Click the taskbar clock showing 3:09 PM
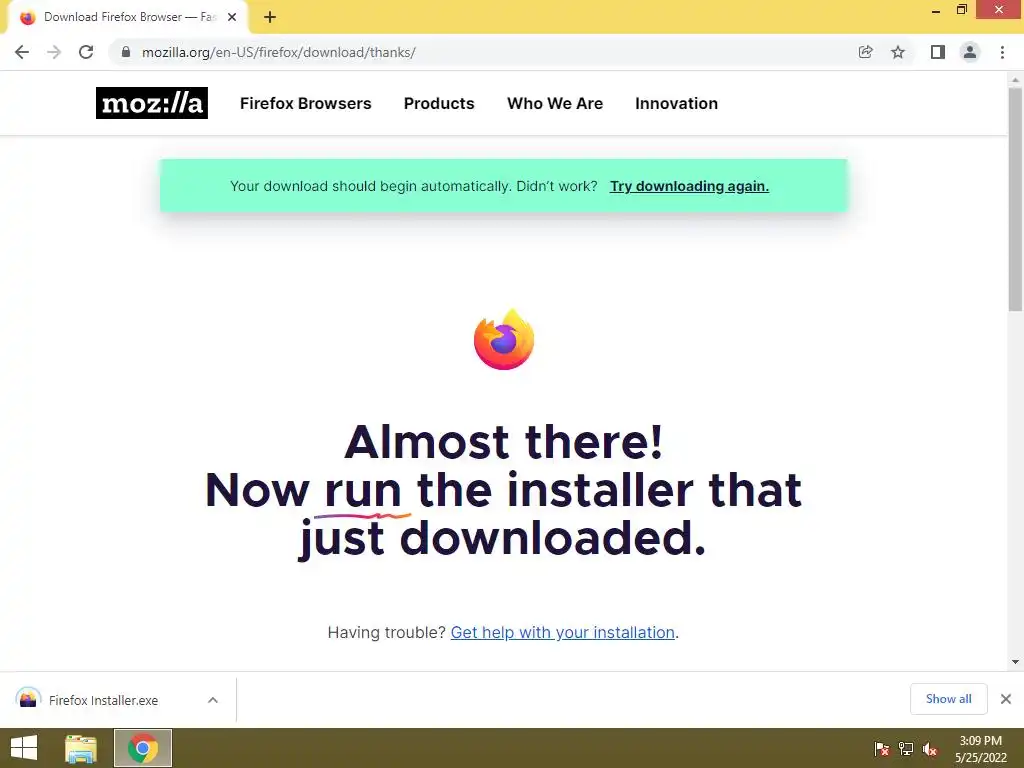This screenshot has width=1024, height=768. coord(980,749)
